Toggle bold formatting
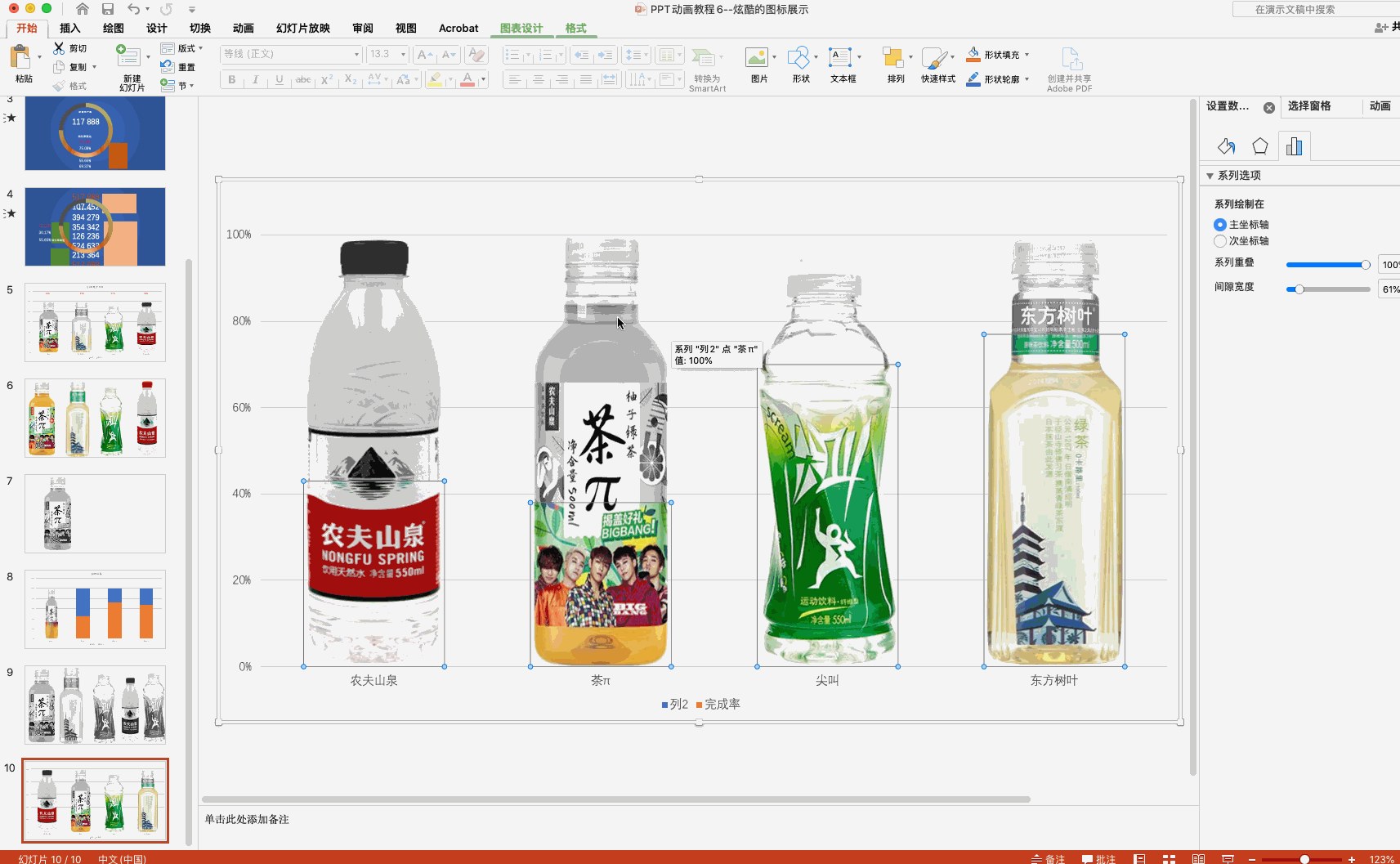 (232, 79)
